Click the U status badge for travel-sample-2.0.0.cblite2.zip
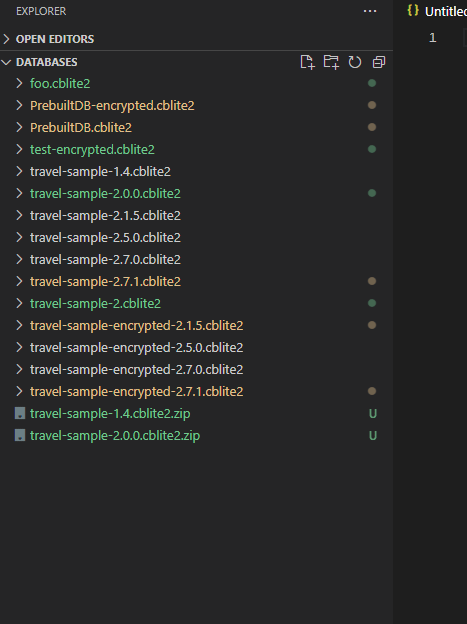 click(373, 436)
